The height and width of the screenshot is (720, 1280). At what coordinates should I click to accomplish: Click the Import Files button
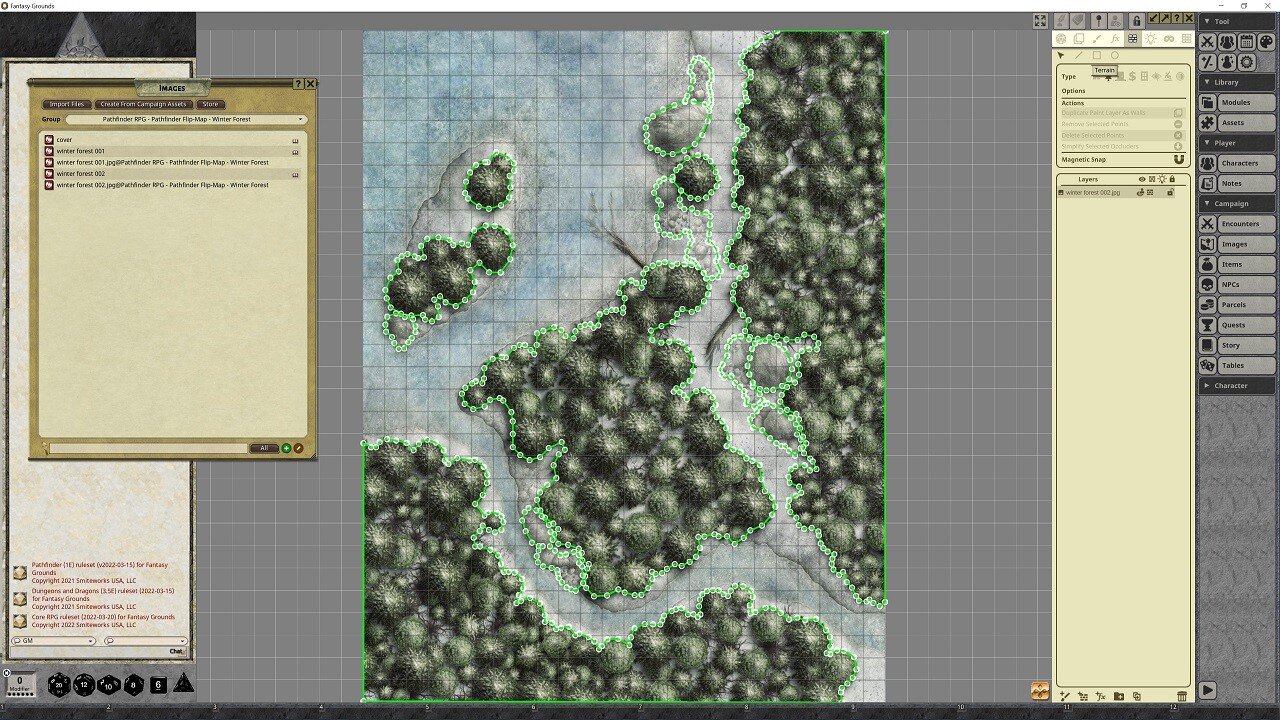click(66, 104)
